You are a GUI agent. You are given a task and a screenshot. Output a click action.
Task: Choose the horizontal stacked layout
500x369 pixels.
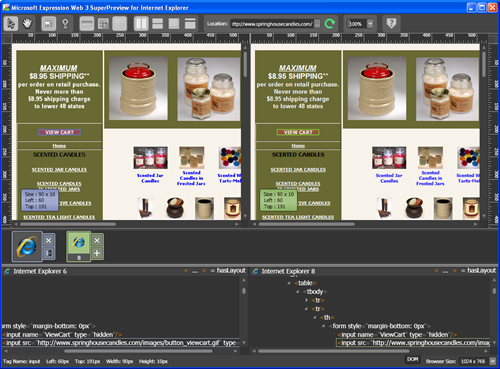coord(157,24)
